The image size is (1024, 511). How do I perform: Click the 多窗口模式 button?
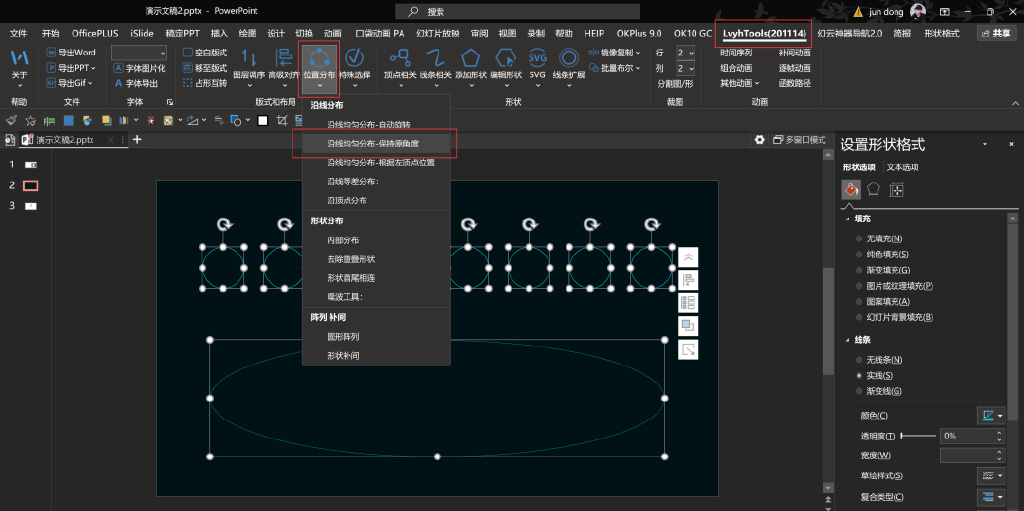(799, 140)
